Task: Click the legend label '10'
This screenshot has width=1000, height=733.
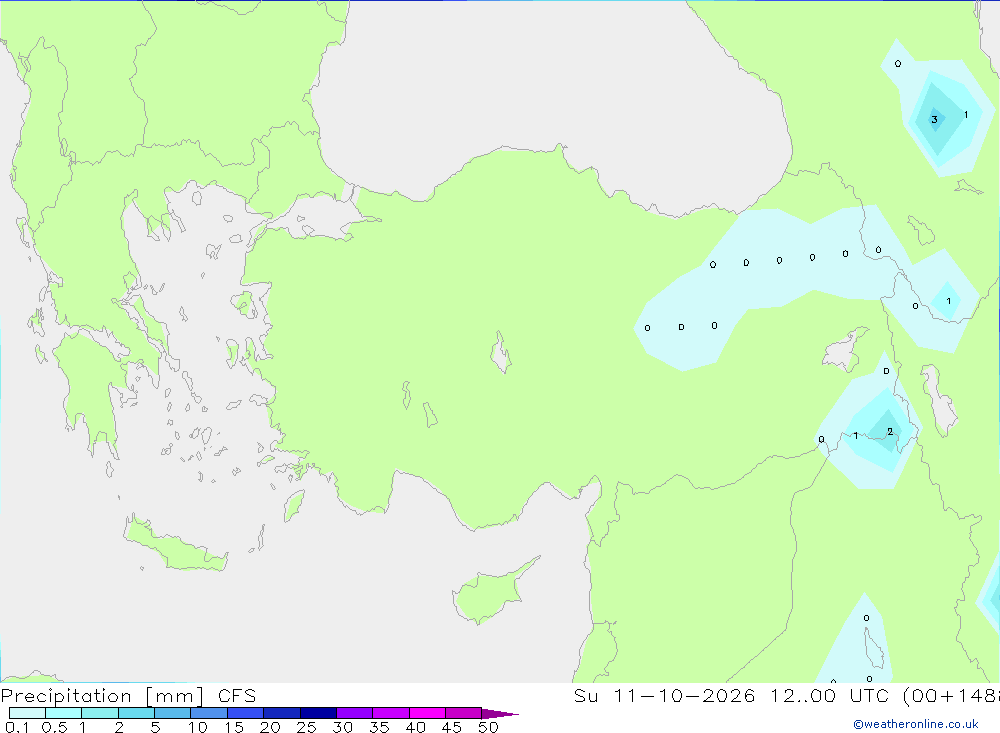Action: (x=198, y=727)
